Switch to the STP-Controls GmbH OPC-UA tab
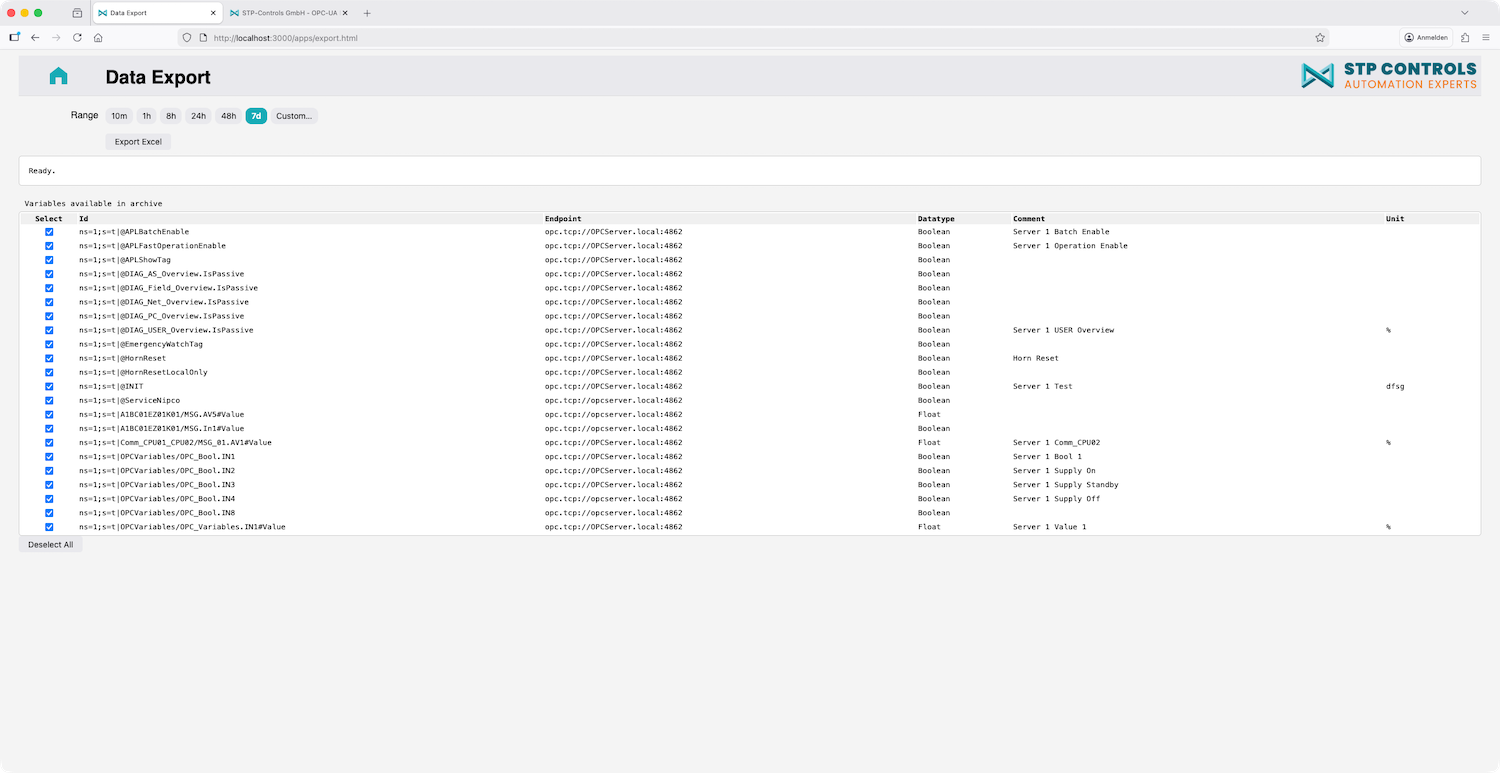 pos(285,13)
